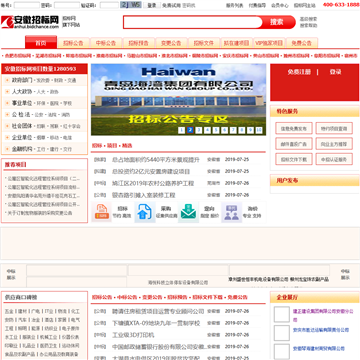360x360 pixels.
Task: Open the 合肥市招标网 city link
Action: (18, 56)
